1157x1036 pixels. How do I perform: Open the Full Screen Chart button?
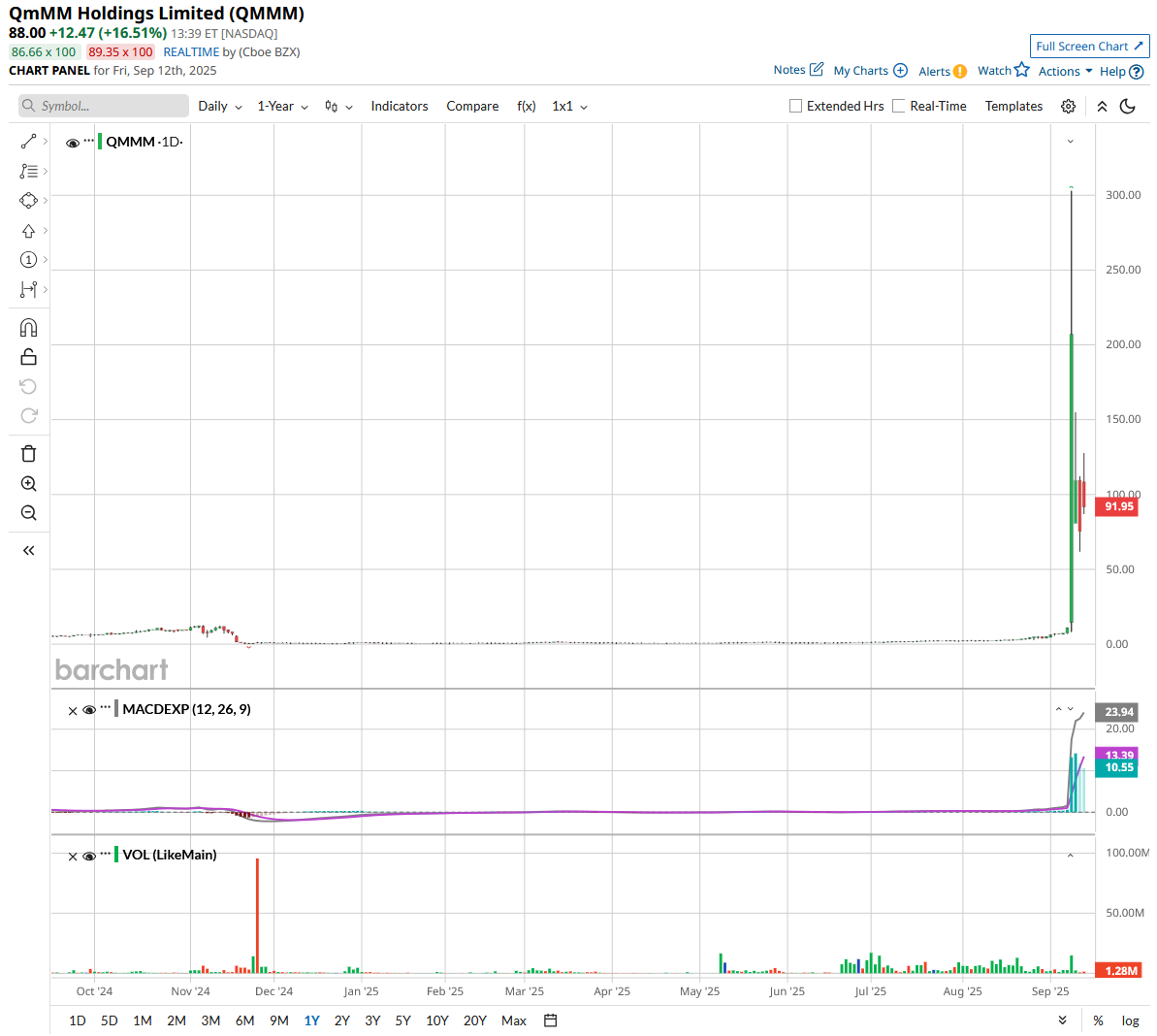(1090, 46)
